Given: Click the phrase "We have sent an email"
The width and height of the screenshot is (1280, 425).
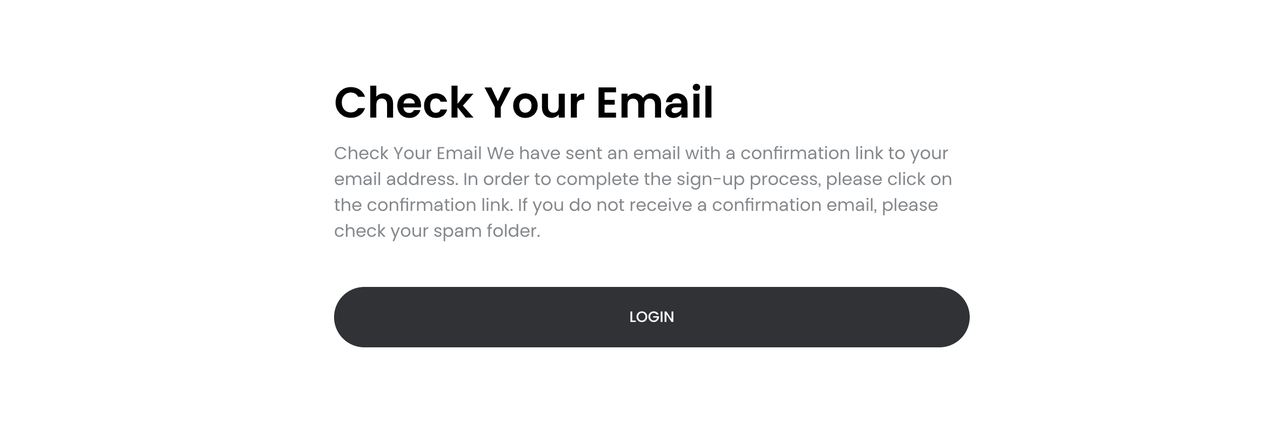Looking at the screenshot, I should click(577, 154).
